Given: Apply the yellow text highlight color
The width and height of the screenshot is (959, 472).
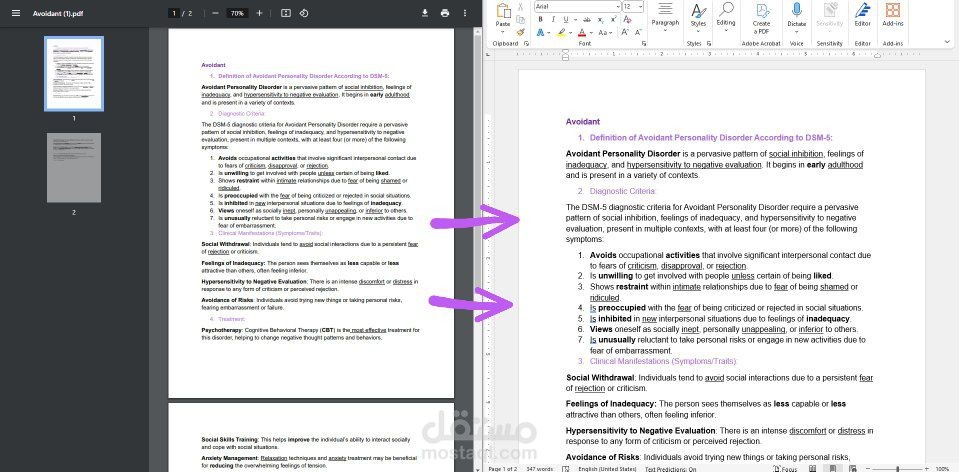Looking at the screenshot, I should [562, 32].
